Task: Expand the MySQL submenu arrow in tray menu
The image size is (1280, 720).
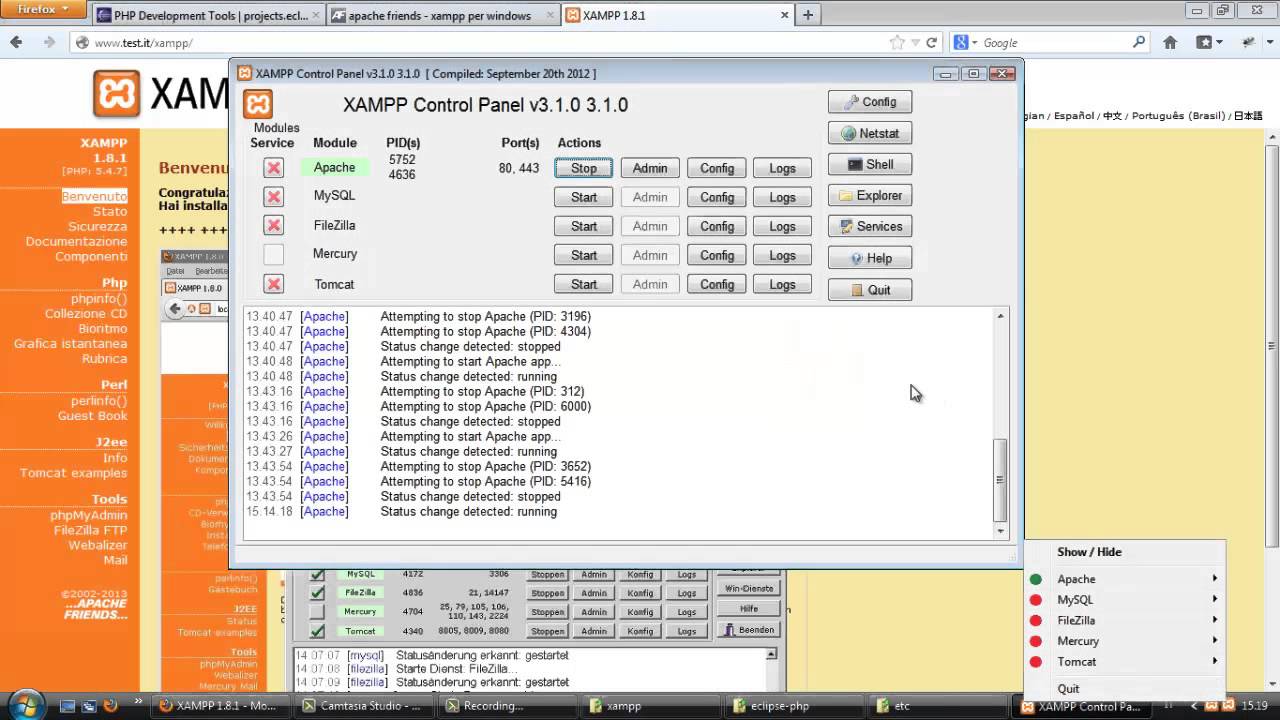Action: (x=1215, y=600)
